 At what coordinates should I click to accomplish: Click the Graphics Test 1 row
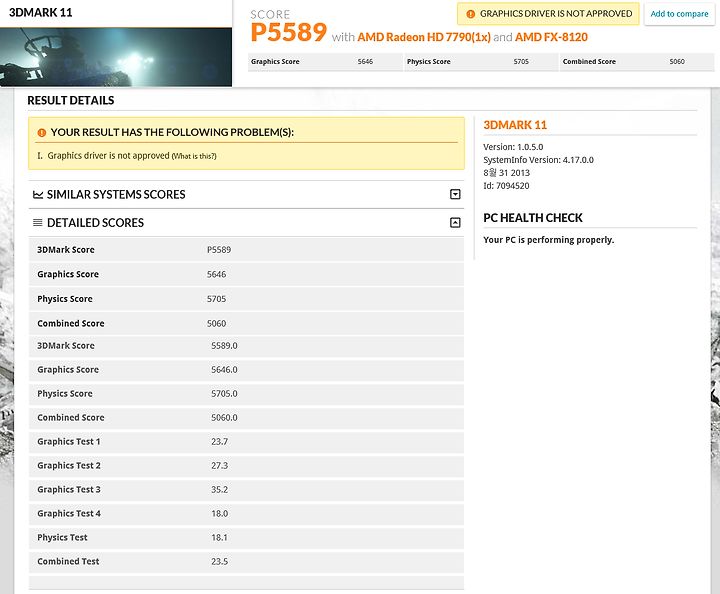click(246, 442)
